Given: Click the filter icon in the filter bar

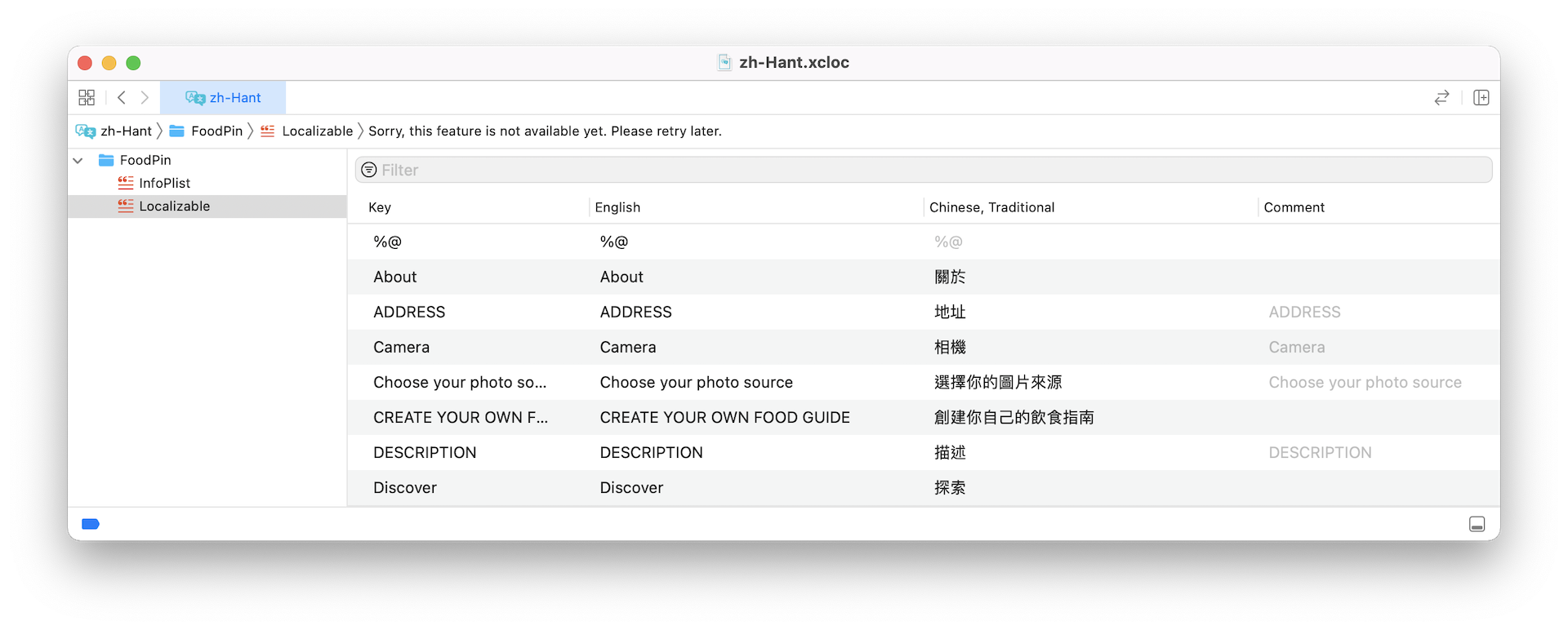Looking at the screenshot, I should tap(369, 170).
